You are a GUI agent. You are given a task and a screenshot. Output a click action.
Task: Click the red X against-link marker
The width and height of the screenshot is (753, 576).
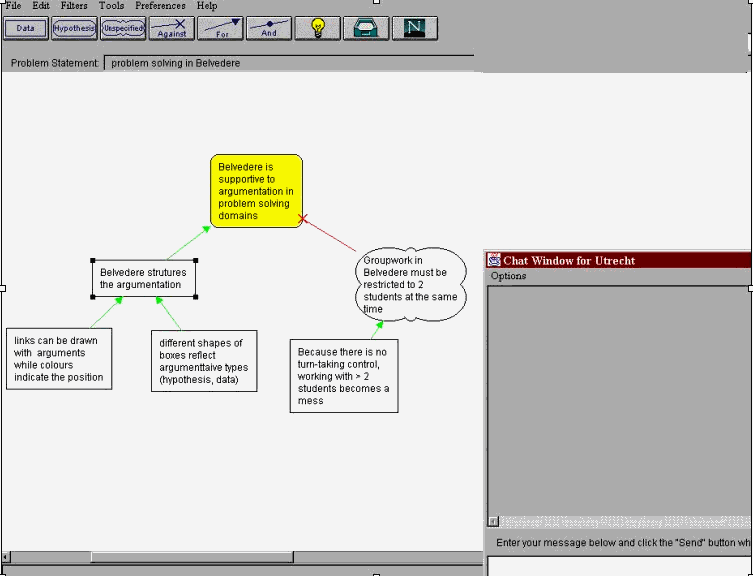tap(303, 219)
